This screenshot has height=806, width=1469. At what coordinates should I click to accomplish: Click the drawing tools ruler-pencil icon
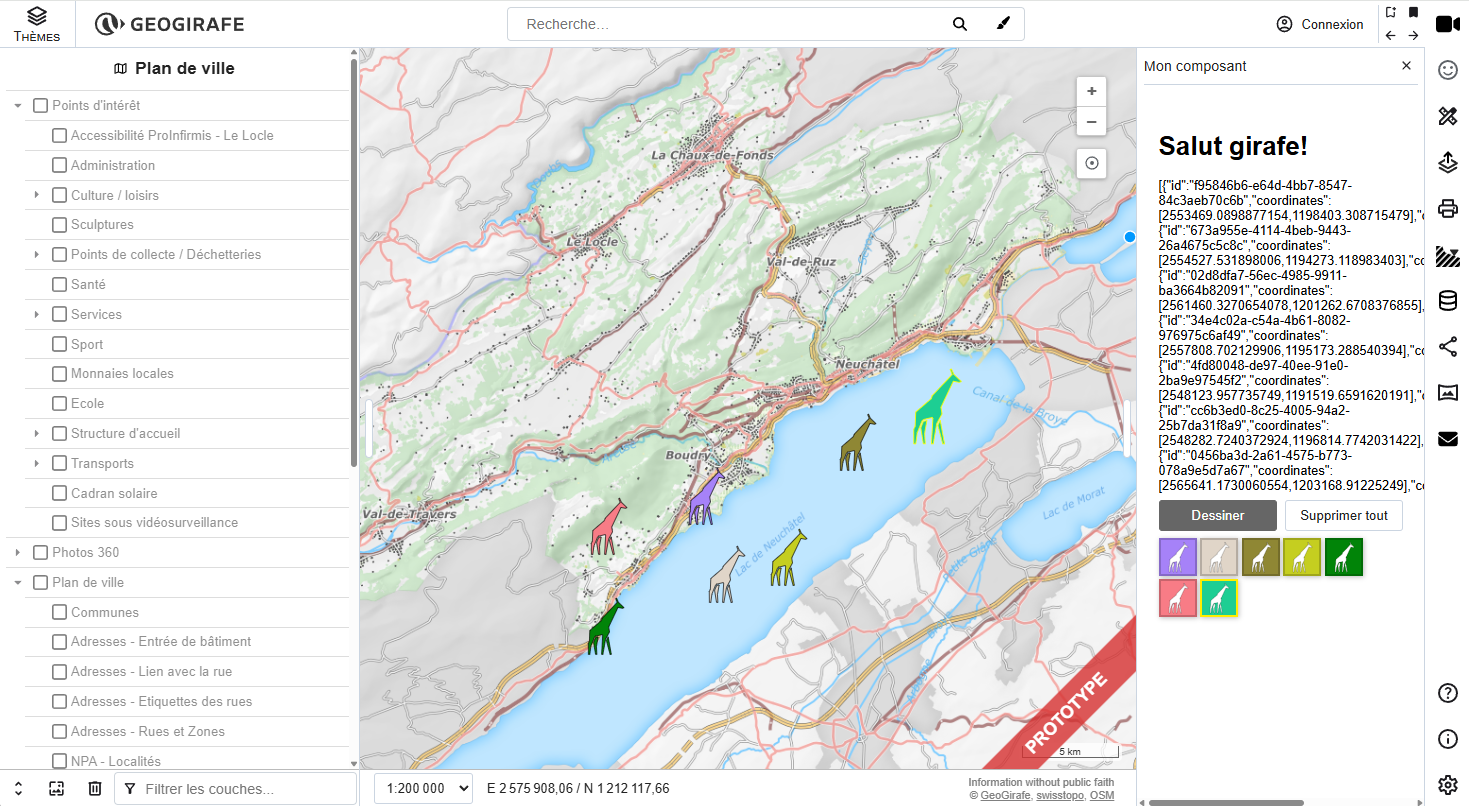click(x=1447, y=117)
